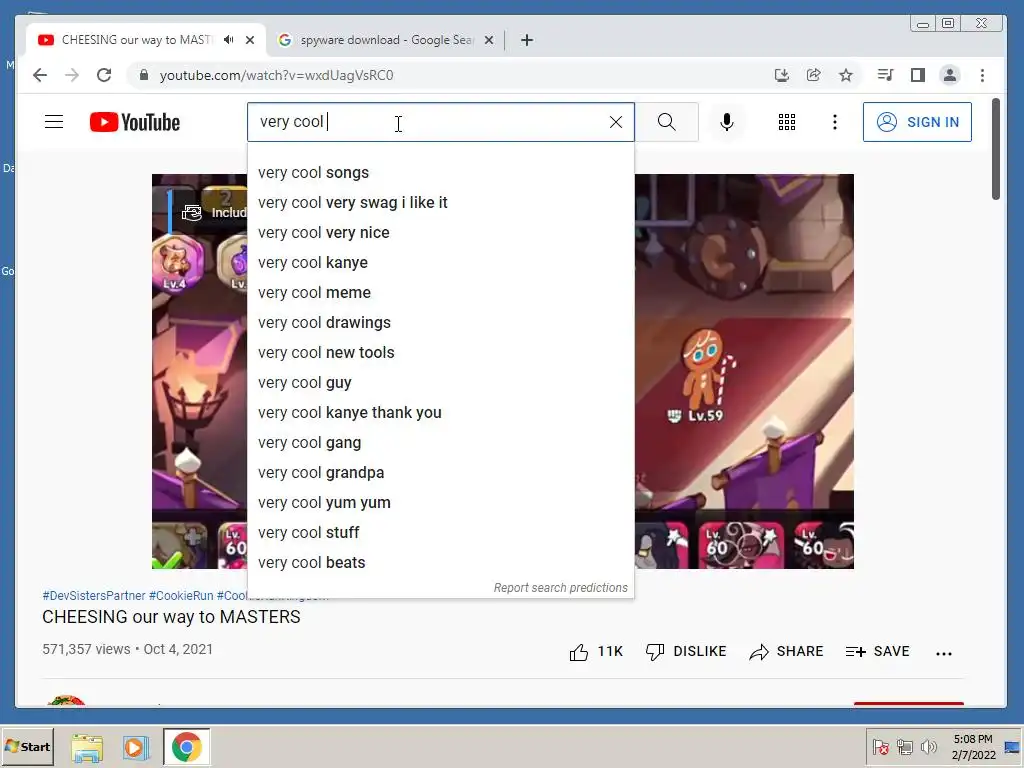Open the Action Center flag icon
The width and height of the screenshot is (1024, 768).
pyautogui.click(x=880, y=746)
